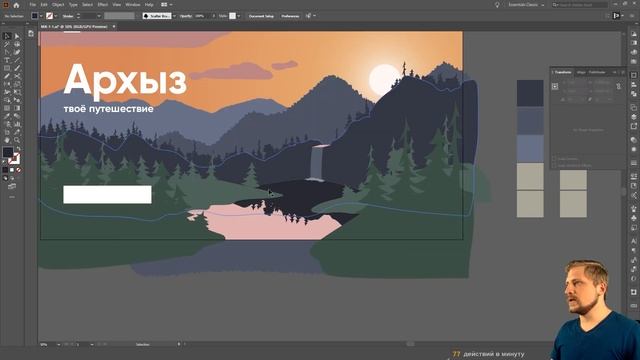Enable the Scale Strokes & Effects checkbox
This screenshot has height=360, width=640.
click(x=554, y=165)
